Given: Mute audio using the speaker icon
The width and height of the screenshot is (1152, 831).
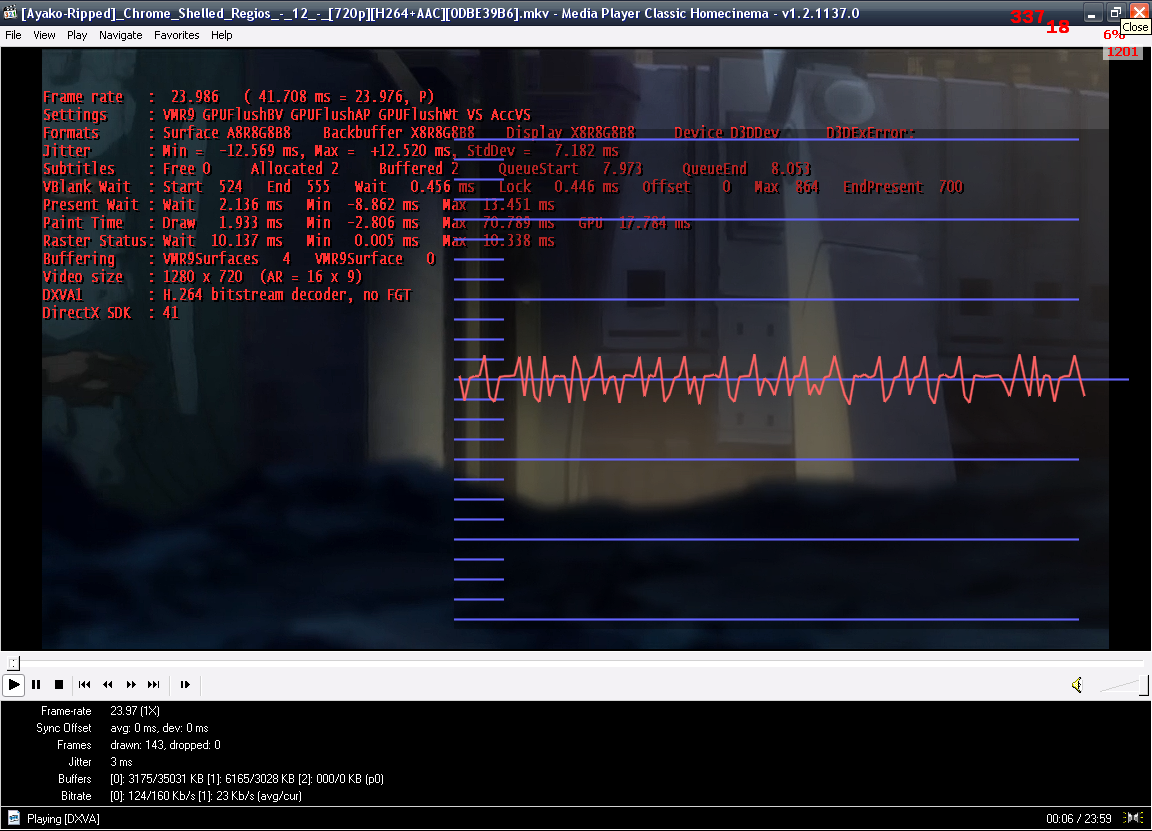Looking at the screenshot, I should (1077, 685).
